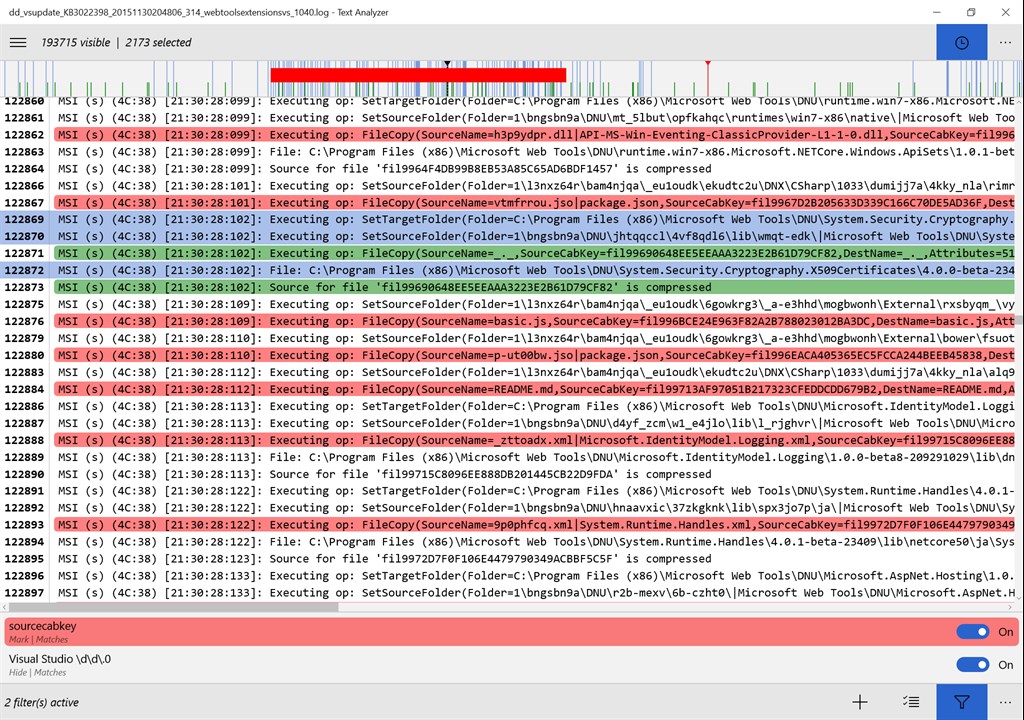
Task: Select log line 122892
Action: pyautogui.click(x=509, y=508)
